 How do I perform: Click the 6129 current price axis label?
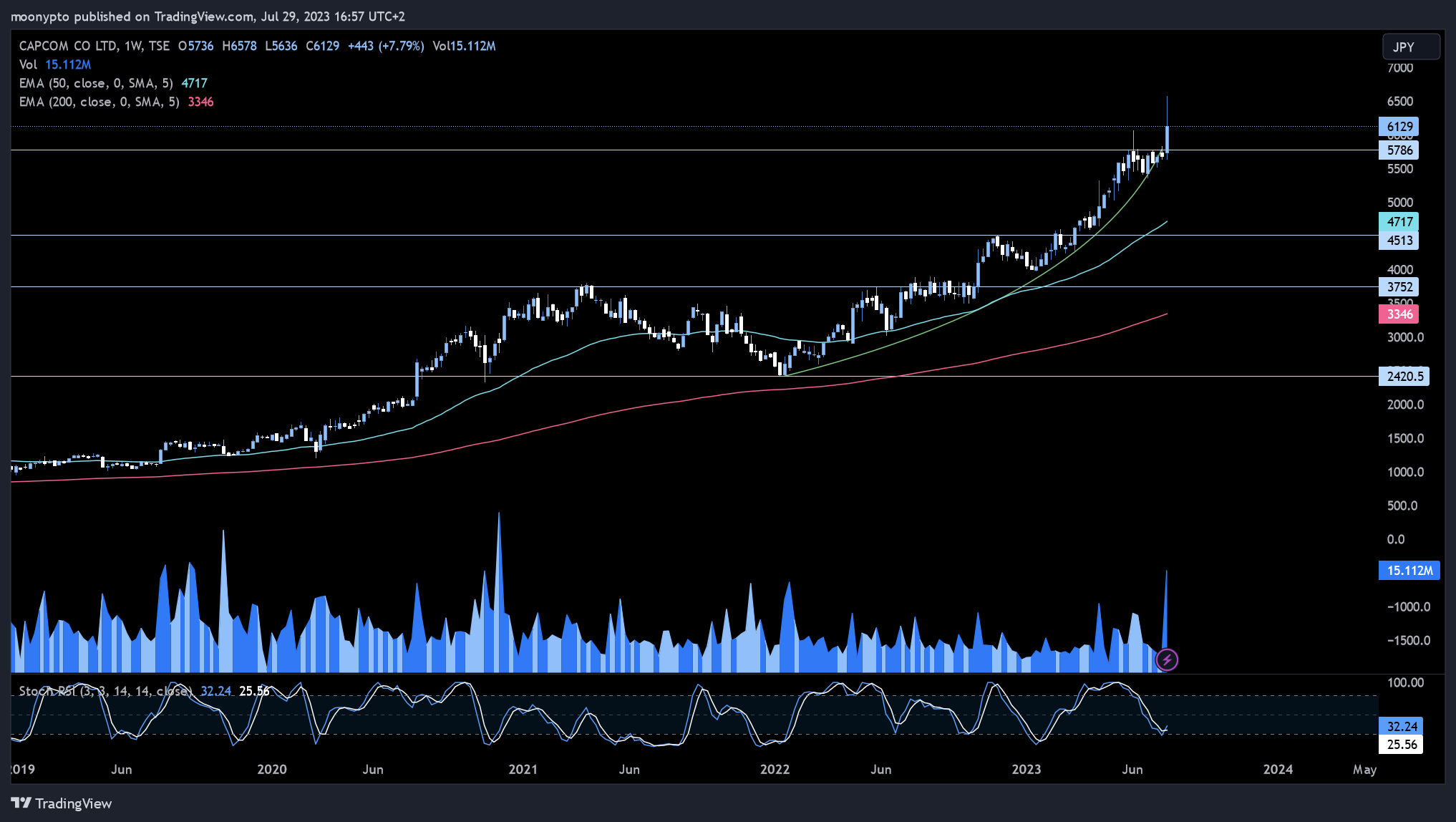coord(1399,127)
